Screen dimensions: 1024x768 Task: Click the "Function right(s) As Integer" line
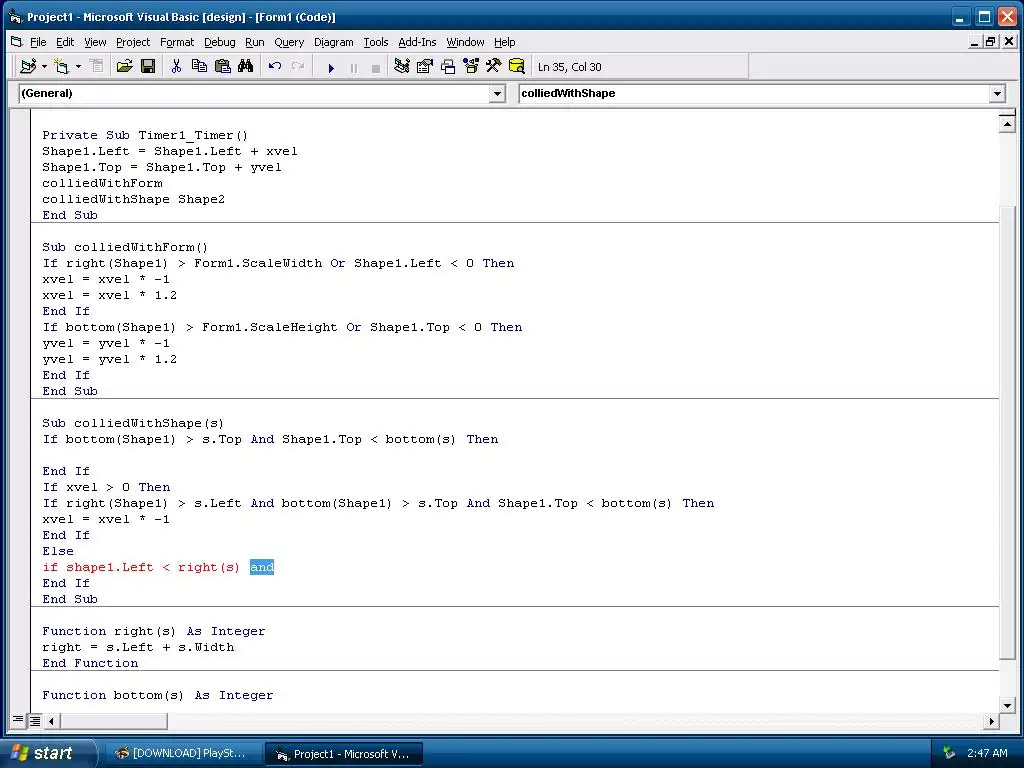[x=153, y=631]
